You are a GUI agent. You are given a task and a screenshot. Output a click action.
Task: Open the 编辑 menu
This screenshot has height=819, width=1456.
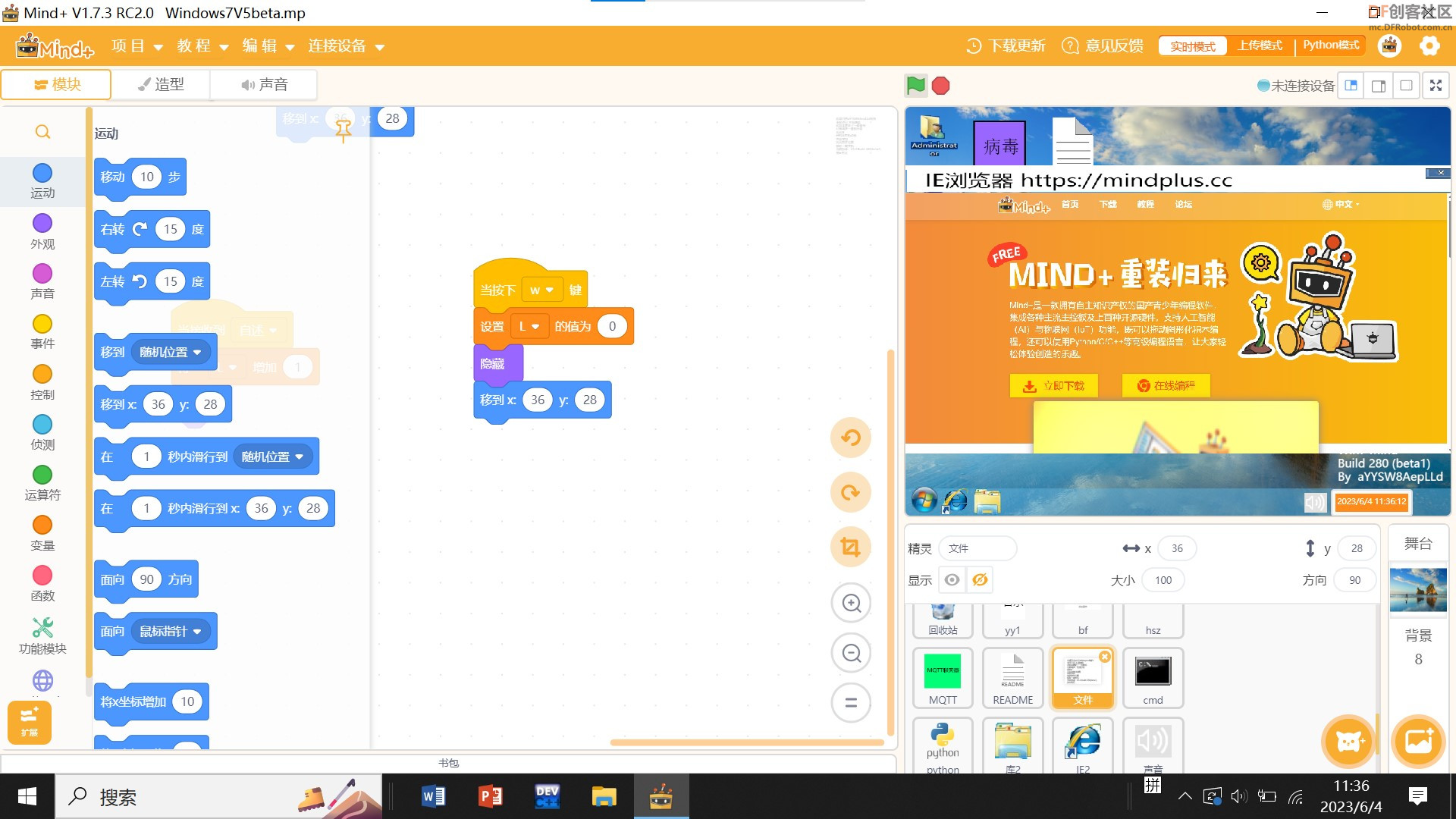pyautogui.click(x=268, y=46)
